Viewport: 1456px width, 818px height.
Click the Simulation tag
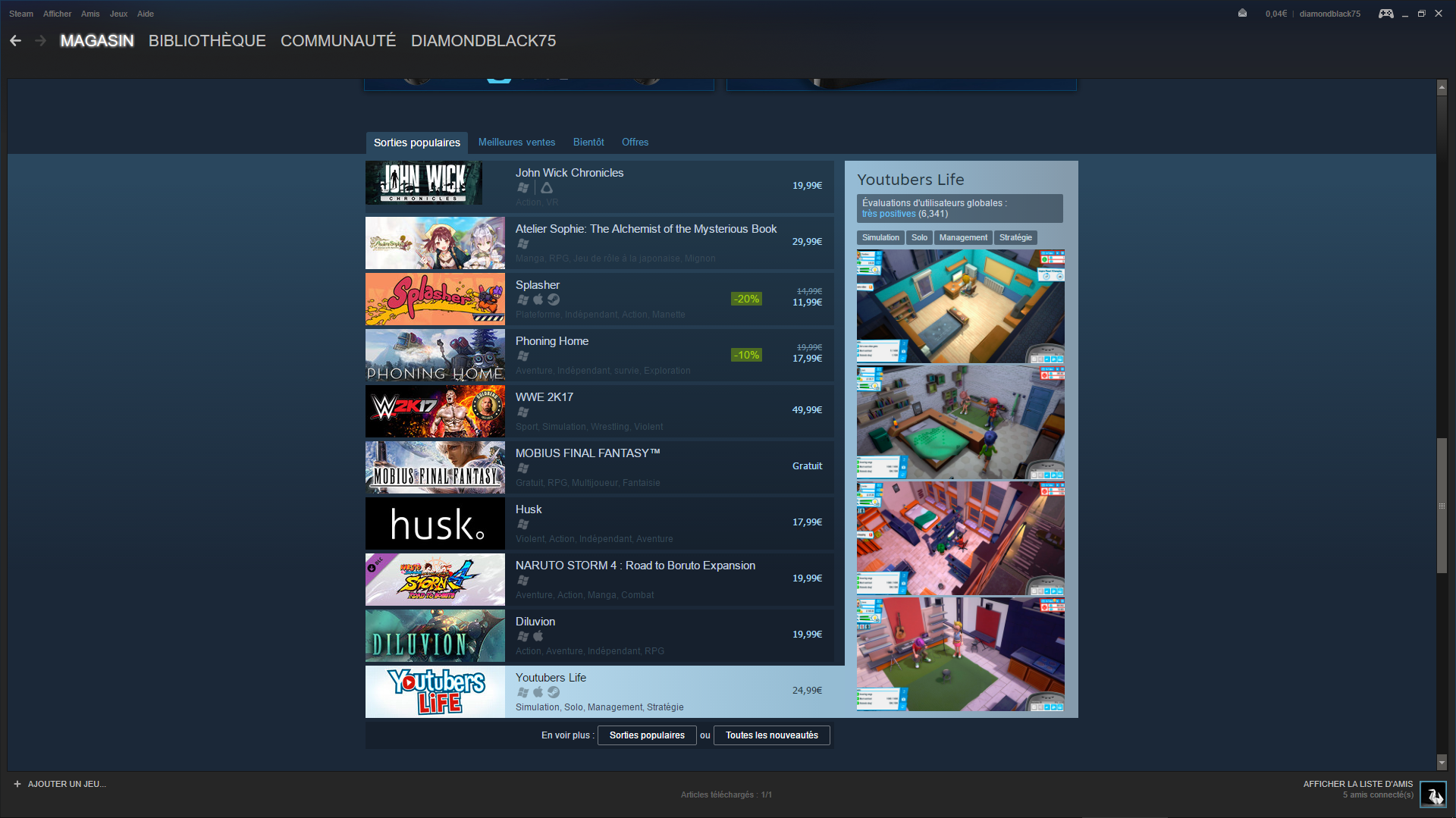pyautogui.click(x=880, y=238)
